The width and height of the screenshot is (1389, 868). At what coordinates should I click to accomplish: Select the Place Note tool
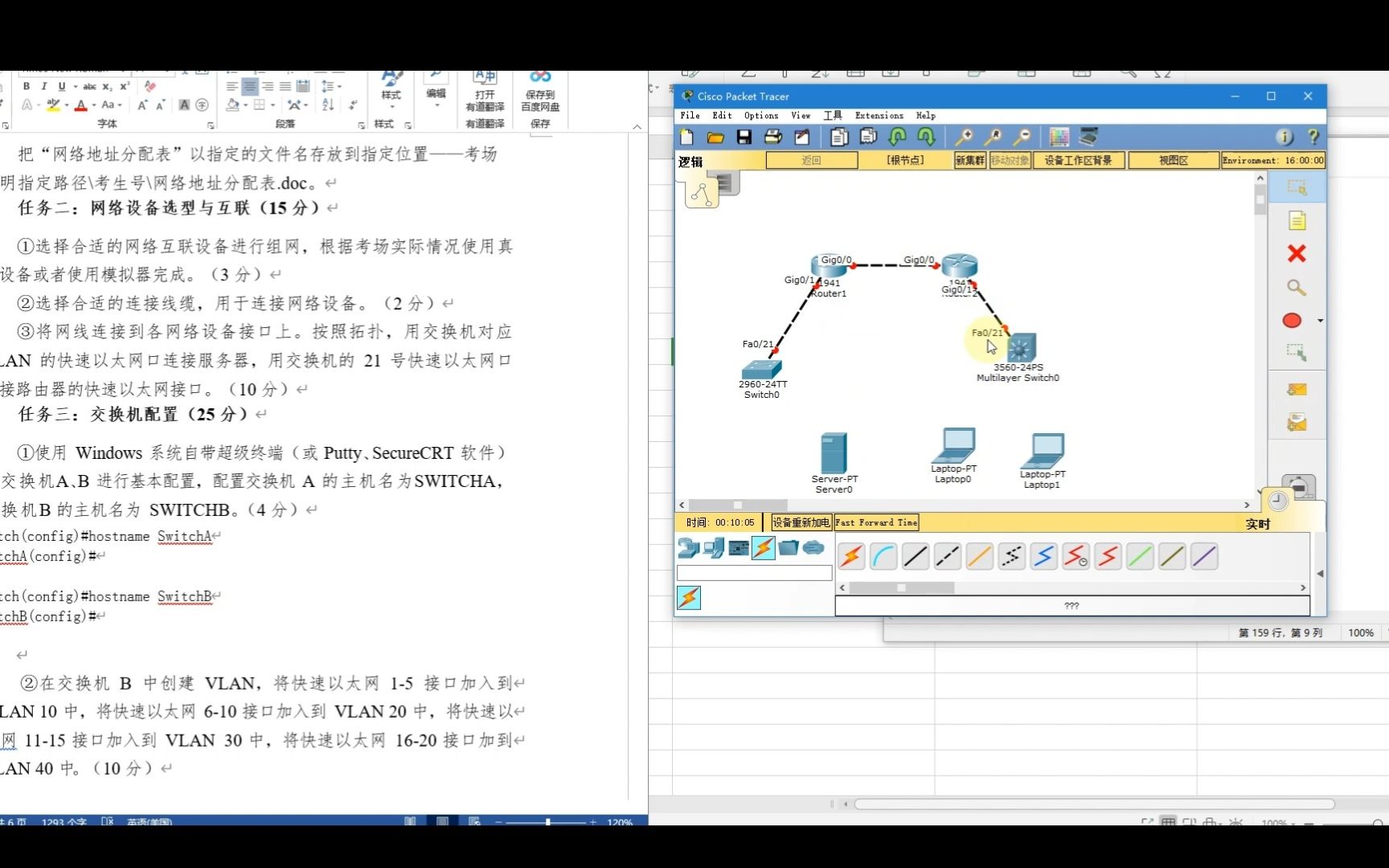[1297, 219]
